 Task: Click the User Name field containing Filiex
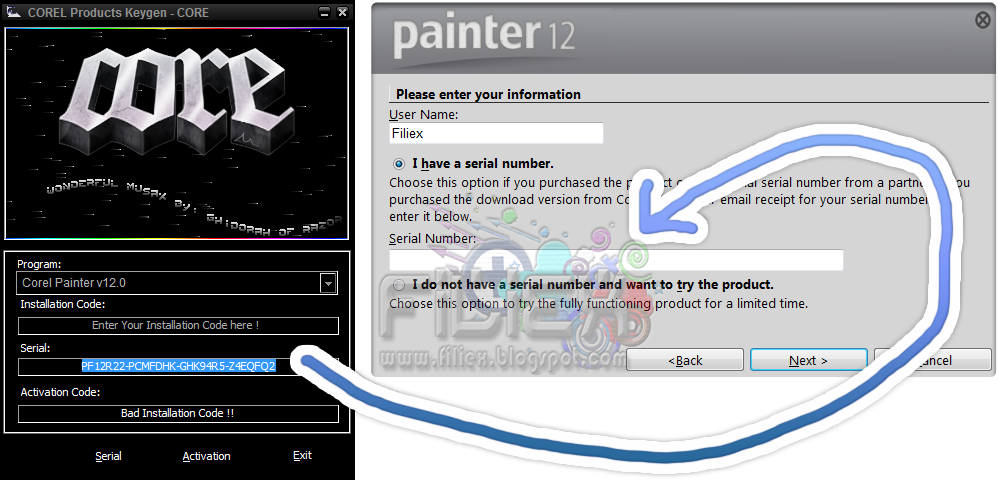[x=496, y=134]
